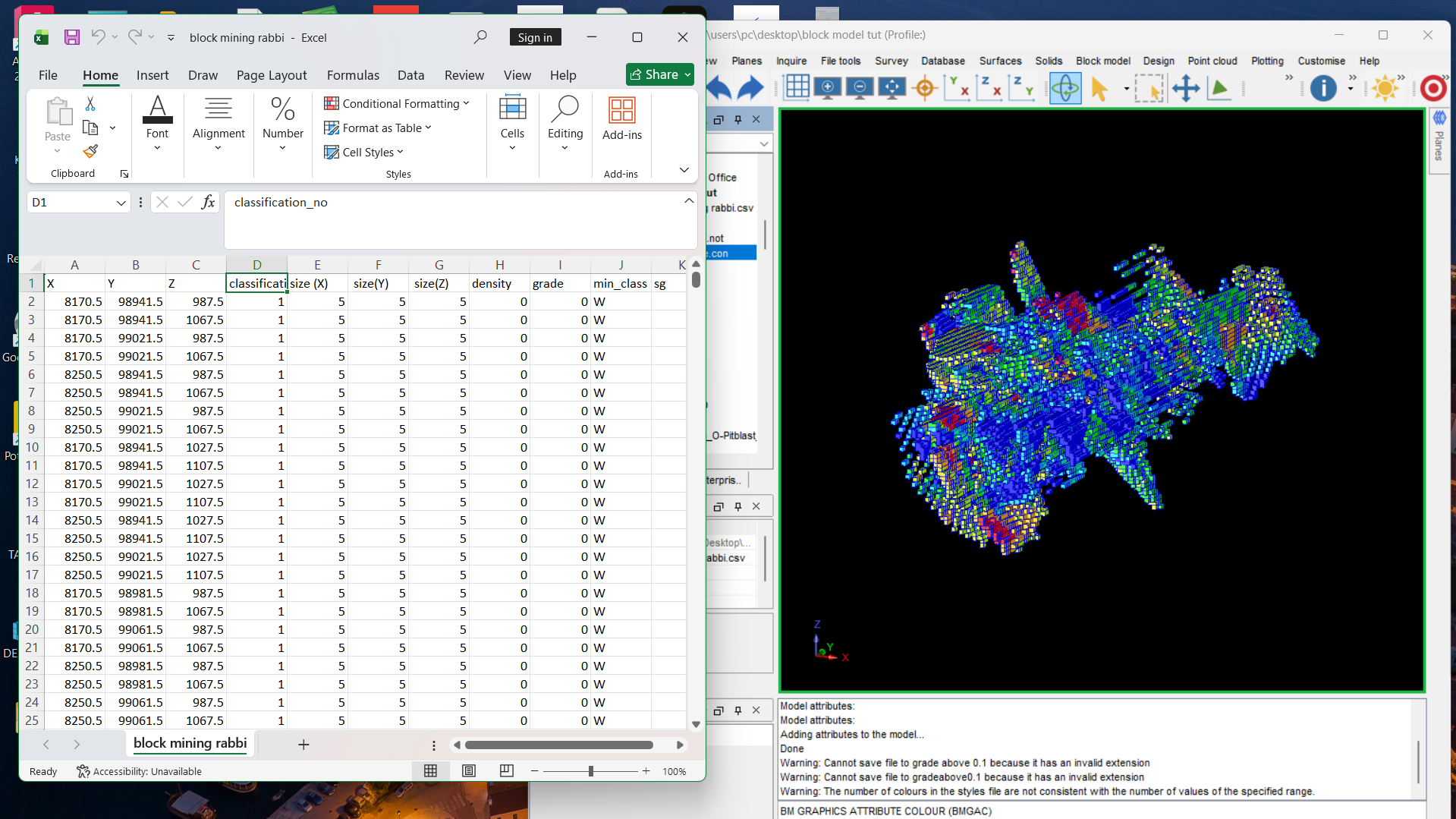Click the zoom in plus on Excel slider
The width and height of the screenshot is (1456, 819).
tap(646, 771)
